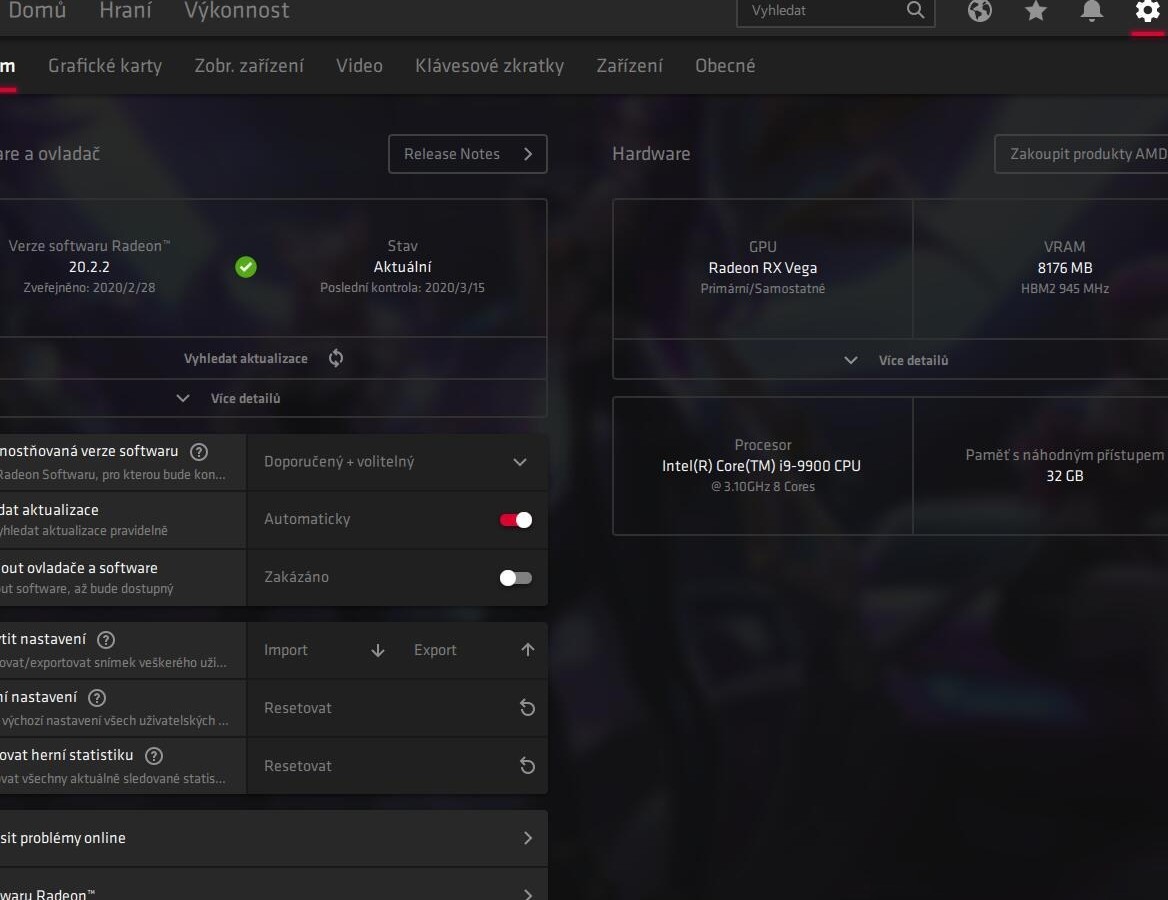
Task: Click the search magnifier icon
Action: (915, 10)
